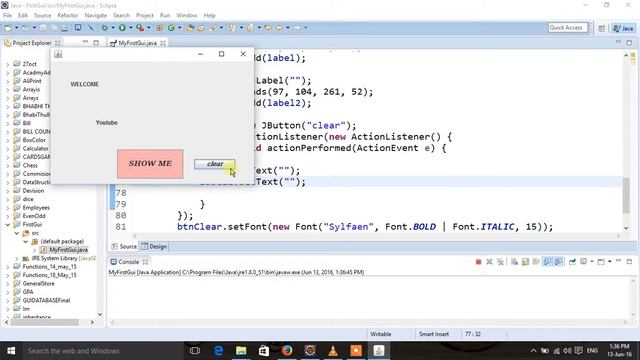
Task: Minimize the Project Explorer panel
Action: [x=85, y=42]
